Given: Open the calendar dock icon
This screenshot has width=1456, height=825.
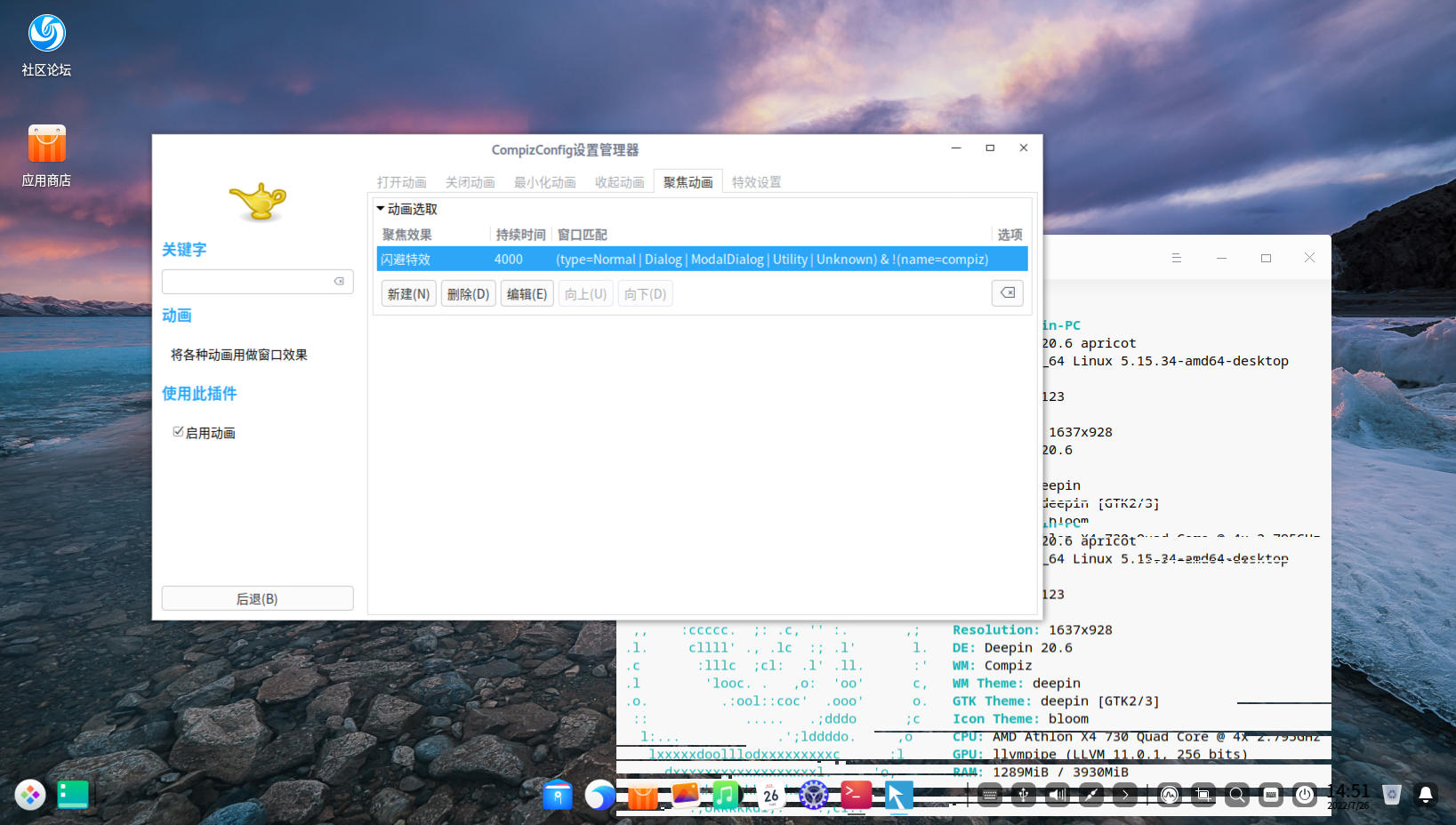Looking at the screenshot, I should [x=771, y=795].
